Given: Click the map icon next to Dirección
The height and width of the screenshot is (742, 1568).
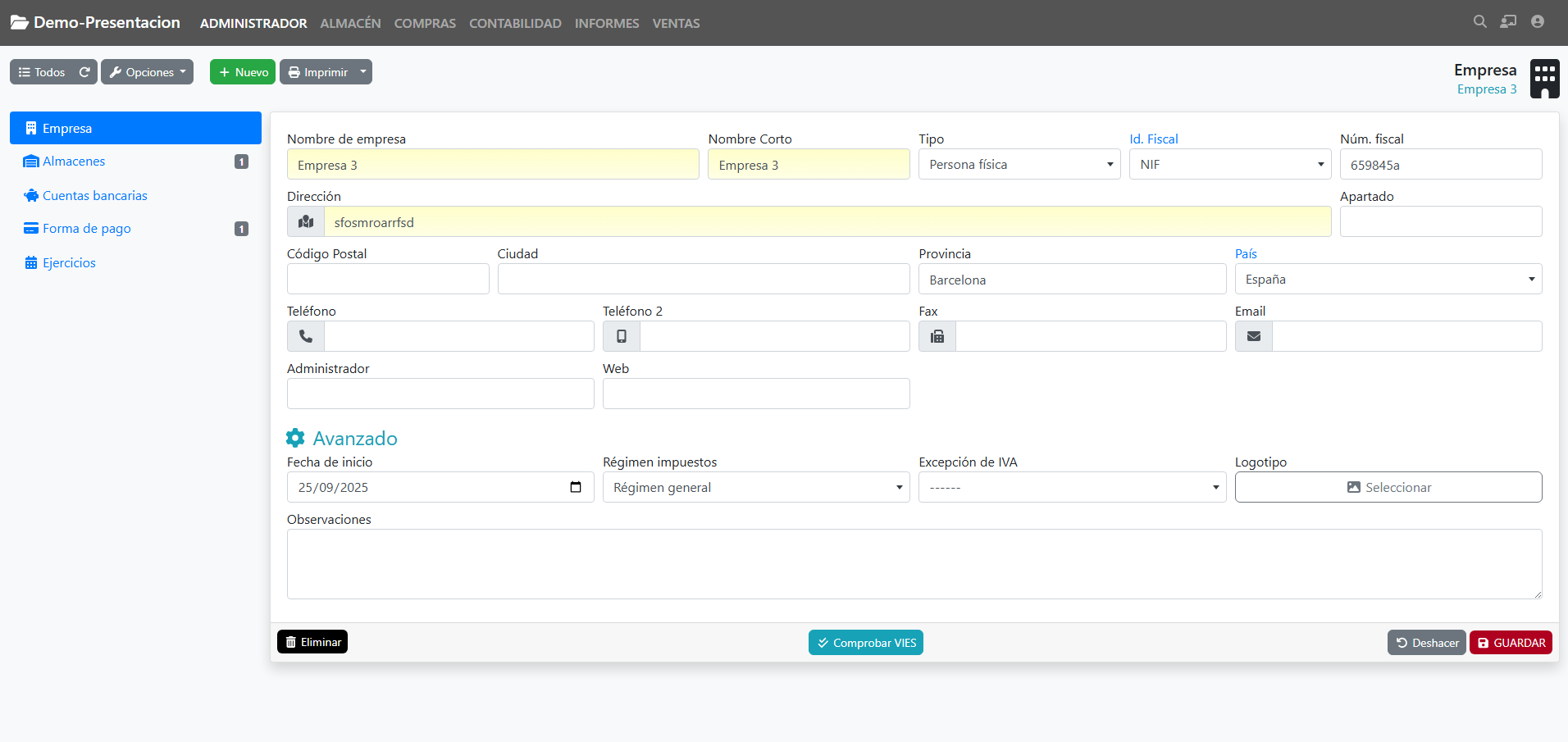Looking at the screenshot, I should 306,222.
